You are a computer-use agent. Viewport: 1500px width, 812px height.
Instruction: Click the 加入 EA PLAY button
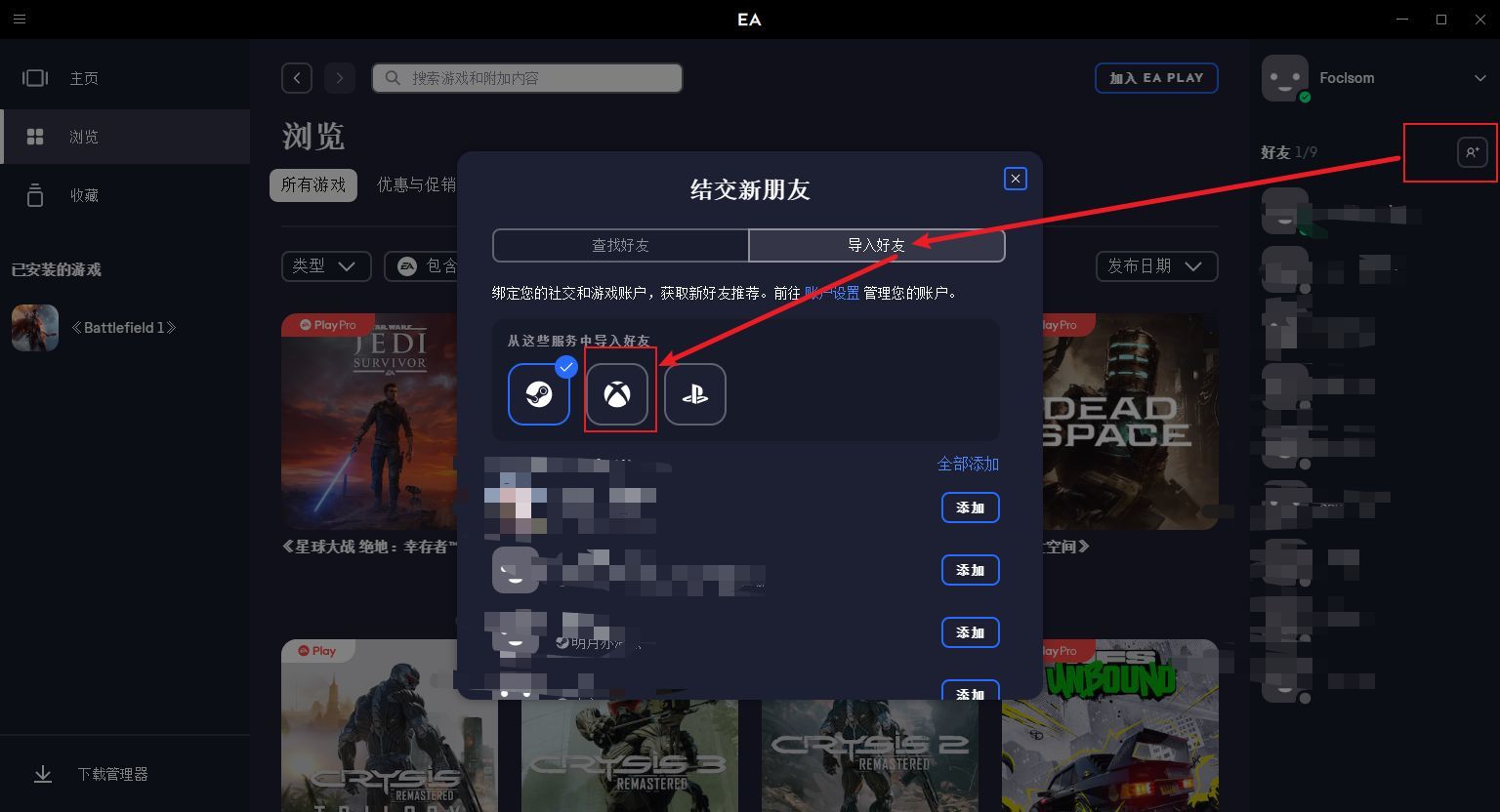(1156, 77)
